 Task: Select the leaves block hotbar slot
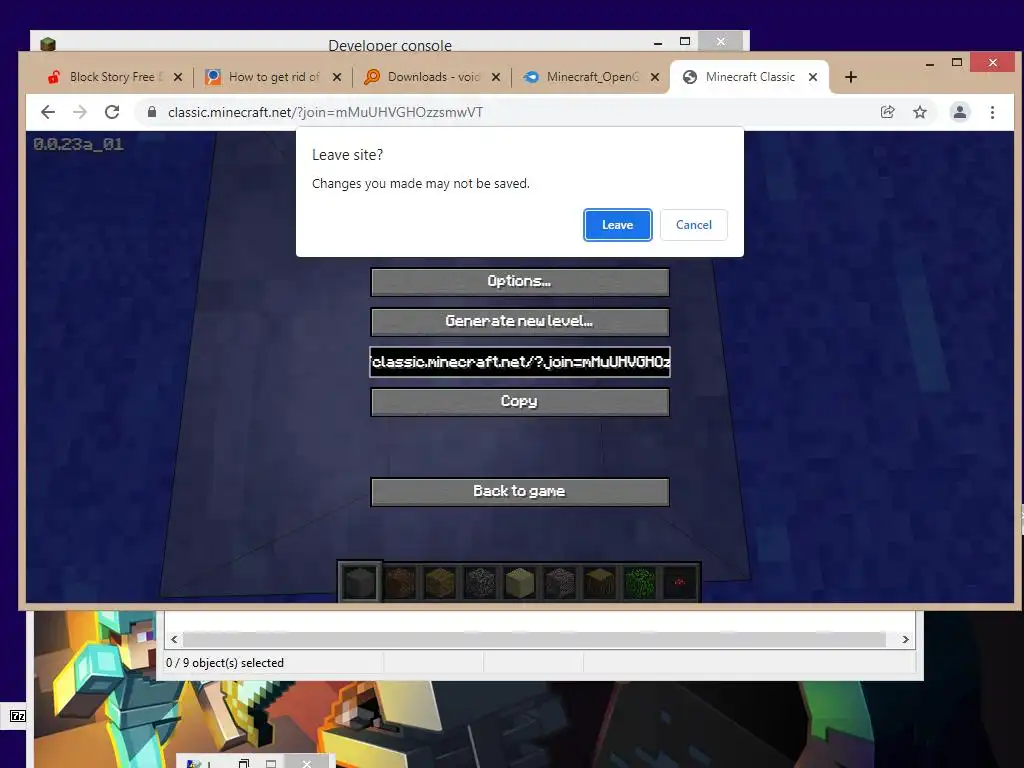click(x=639, y=581)
